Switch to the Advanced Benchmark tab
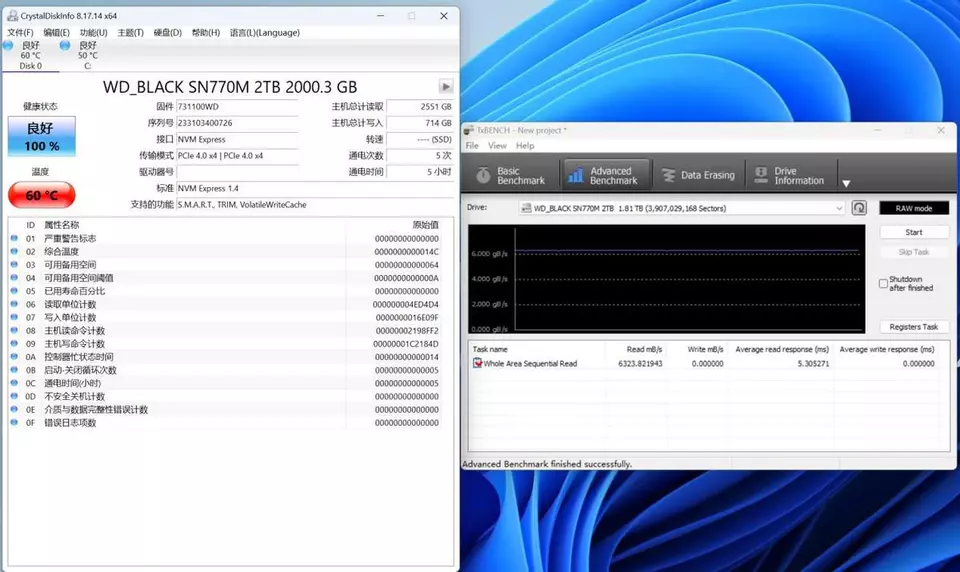Image resolution: width=960 pixels, height=572 pixels. (x=603, y=175)
